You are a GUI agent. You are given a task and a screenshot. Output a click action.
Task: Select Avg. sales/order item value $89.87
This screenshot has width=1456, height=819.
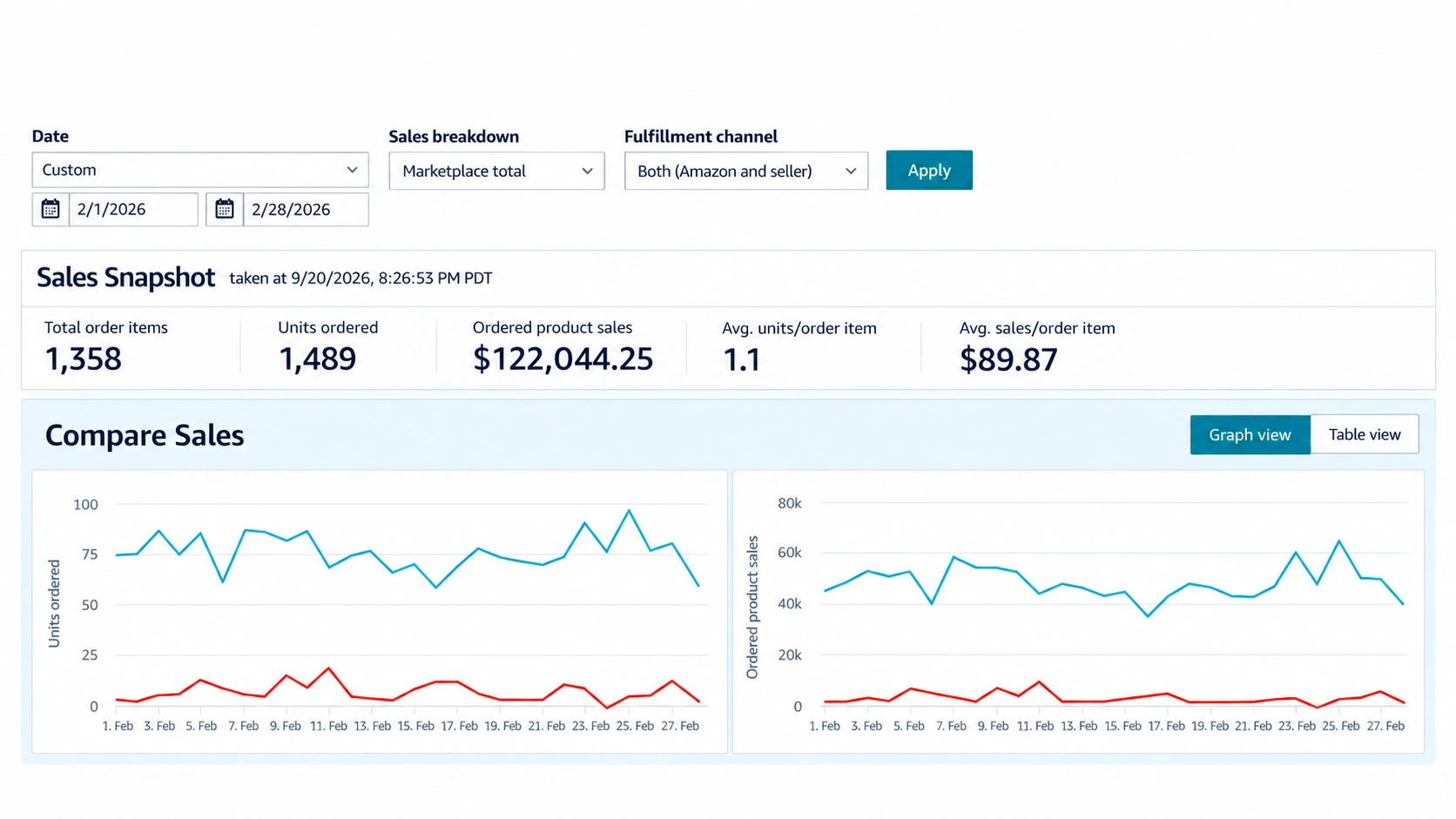click(x=1008, y=359)
